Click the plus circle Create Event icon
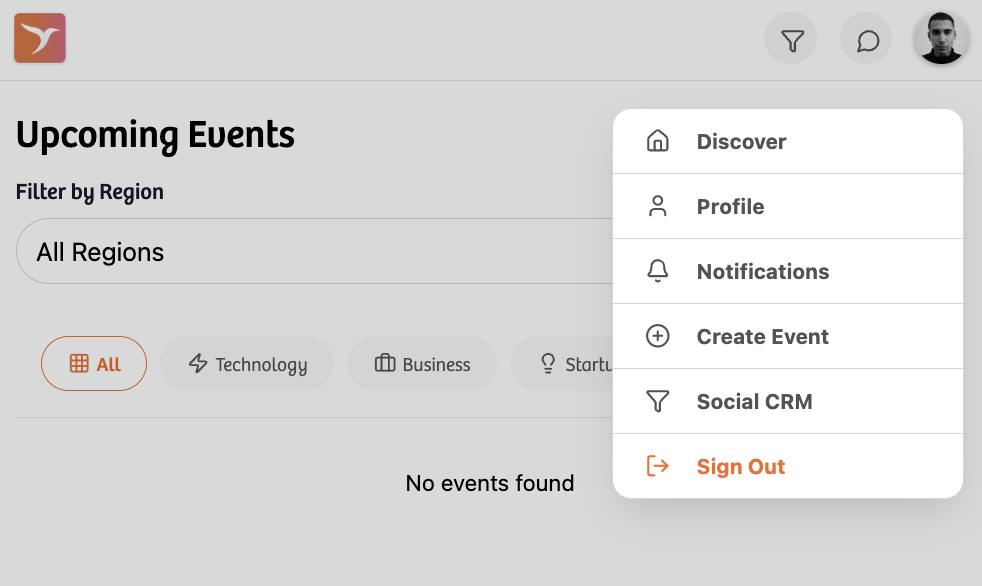The image size is (982, 586). [x=657, y=336]
